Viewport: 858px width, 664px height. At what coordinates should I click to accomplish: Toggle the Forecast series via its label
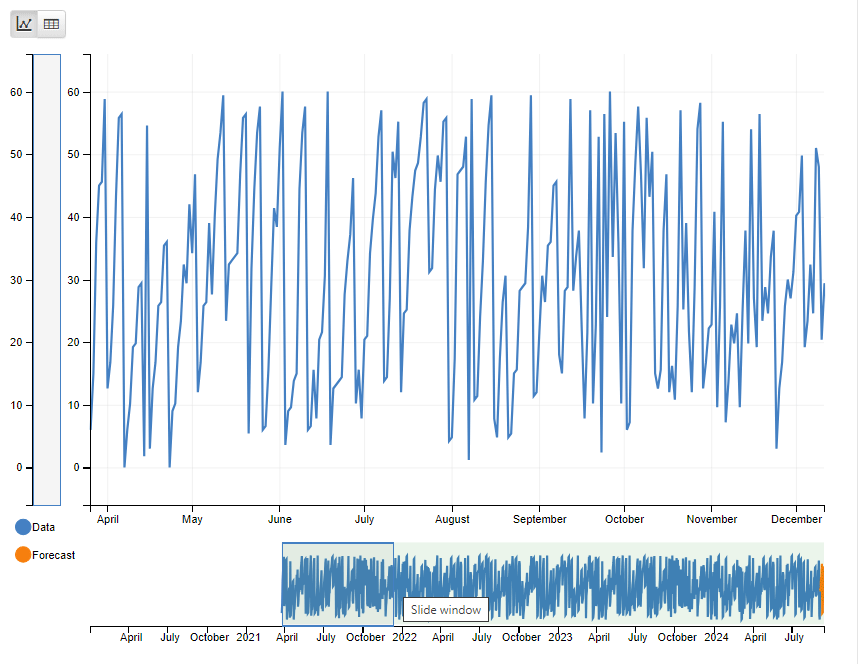(x=54, y=555)
